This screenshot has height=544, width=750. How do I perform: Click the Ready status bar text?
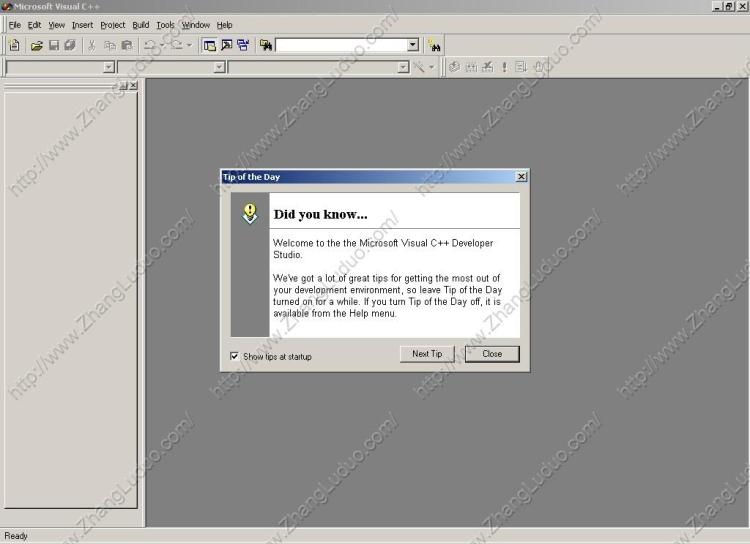[x=16, y=536]
